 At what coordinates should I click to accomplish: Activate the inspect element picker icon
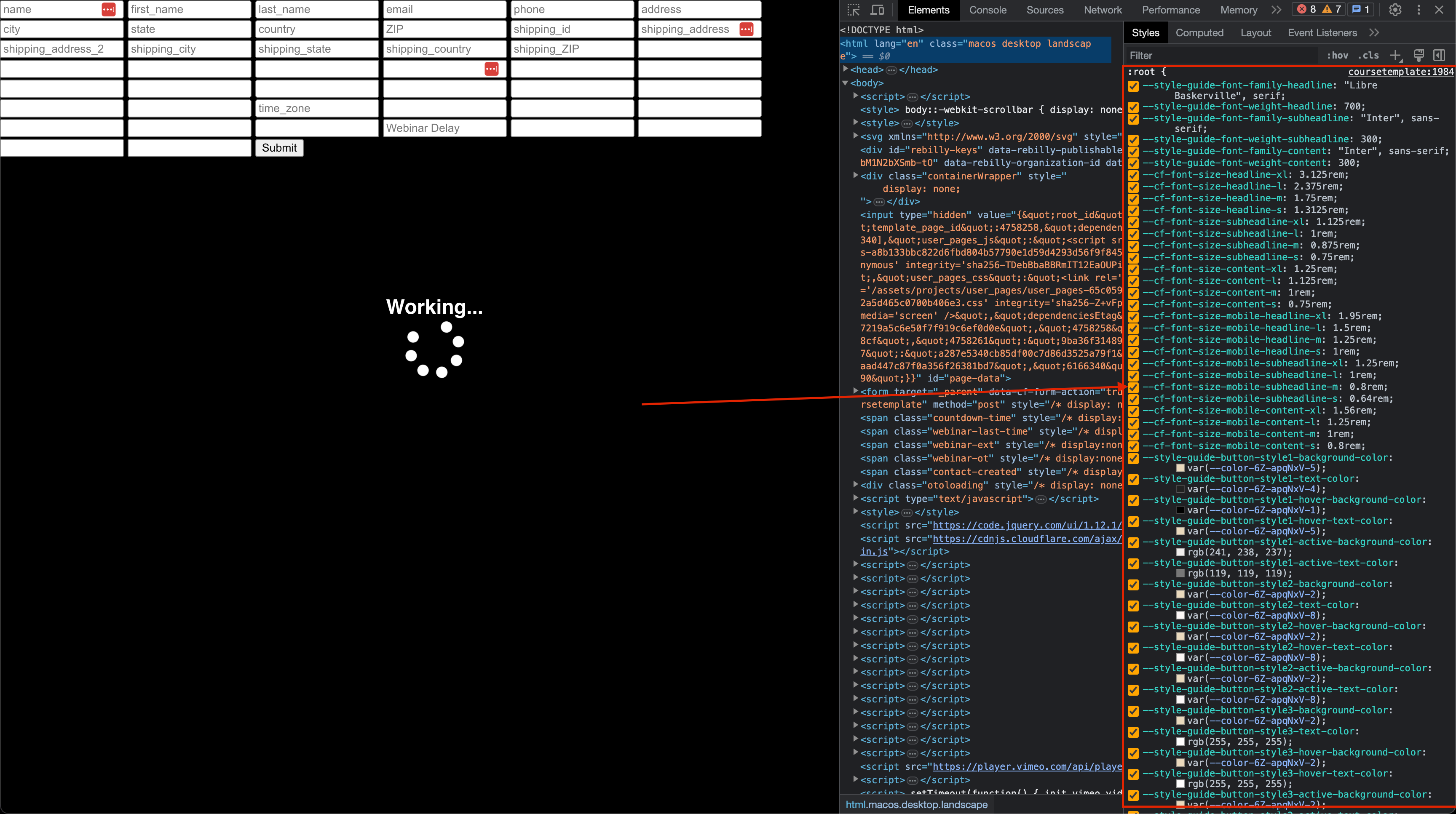click(854, 10)
